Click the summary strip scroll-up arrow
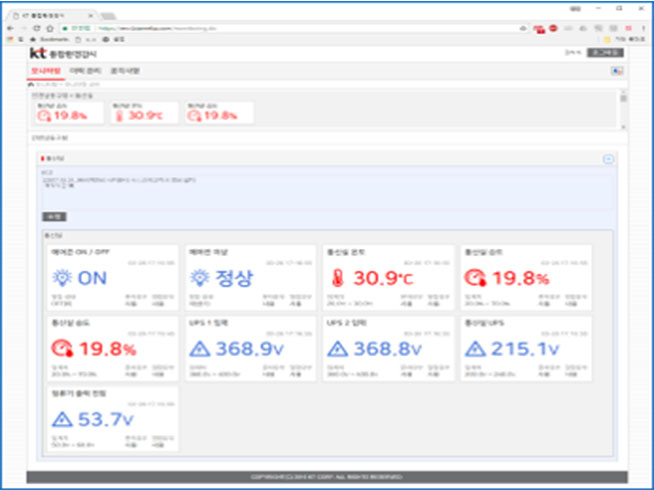 (623, 91)
